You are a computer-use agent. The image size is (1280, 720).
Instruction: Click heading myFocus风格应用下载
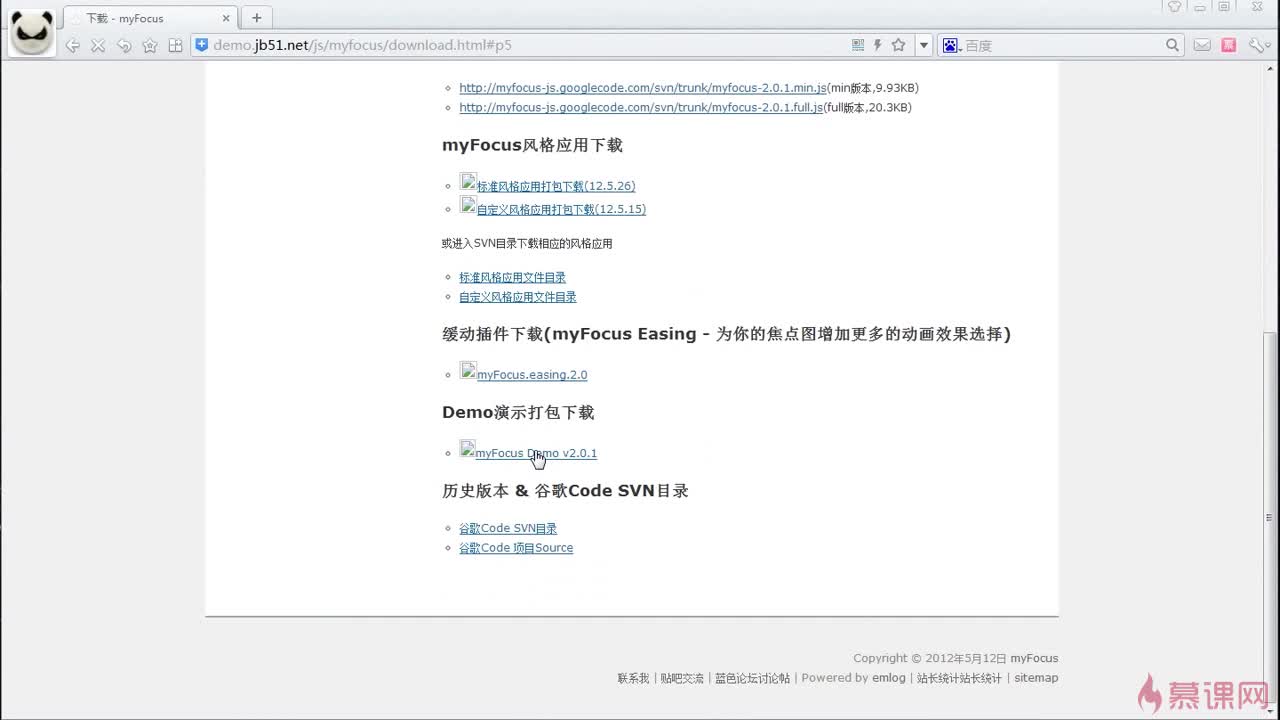tap(532, 145)
